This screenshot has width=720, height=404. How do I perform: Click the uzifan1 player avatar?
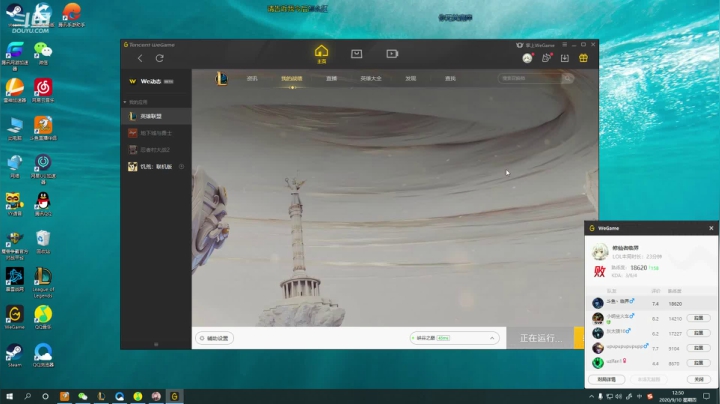(x=597, y=363)
